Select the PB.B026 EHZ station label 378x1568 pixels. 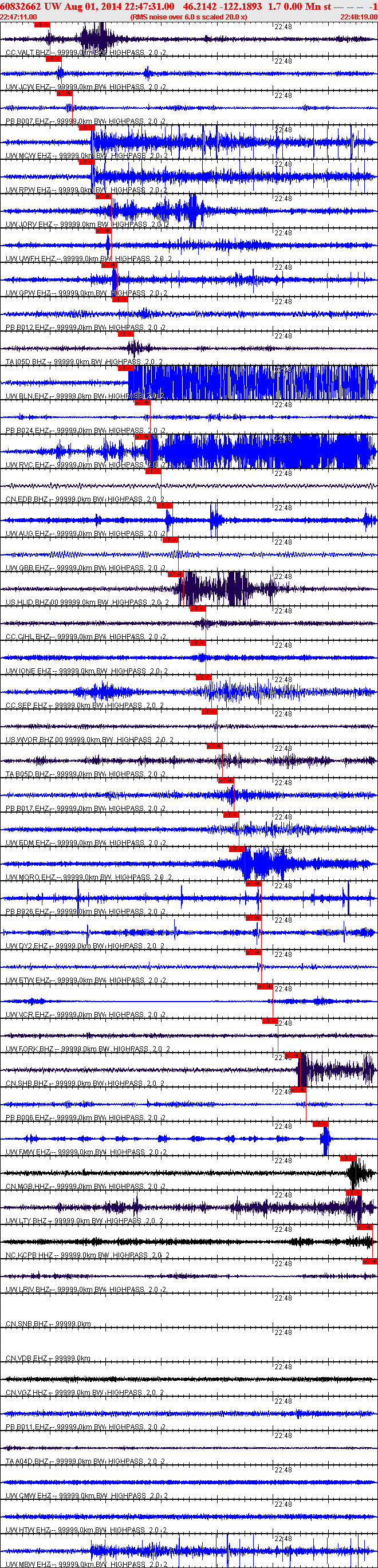pos(86,912)
